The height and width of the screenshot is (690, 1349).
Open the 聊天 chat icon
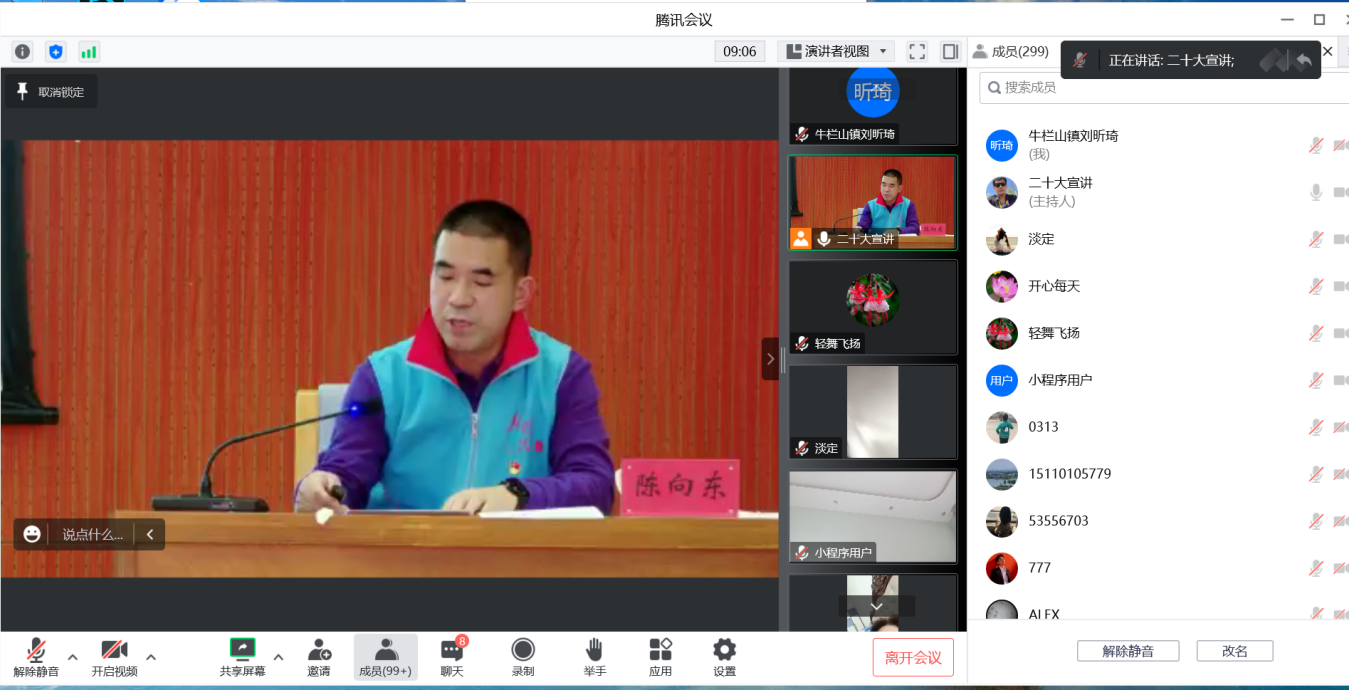click(x=452, y=657)
